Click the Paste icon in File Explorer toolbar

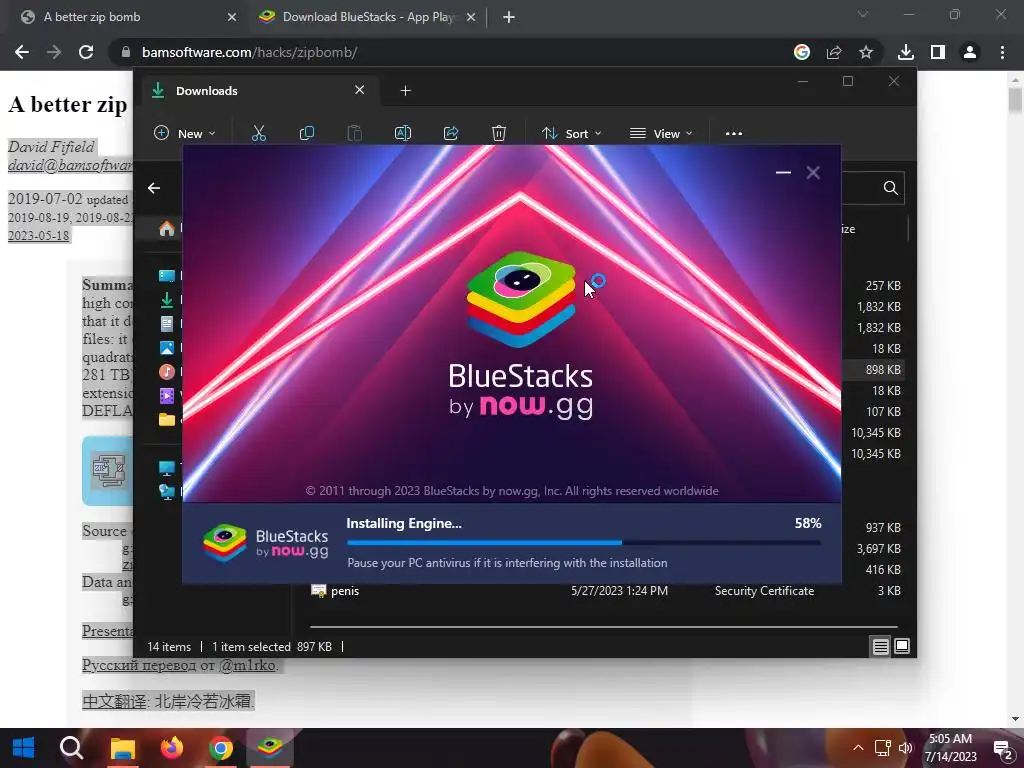[355, 133]
